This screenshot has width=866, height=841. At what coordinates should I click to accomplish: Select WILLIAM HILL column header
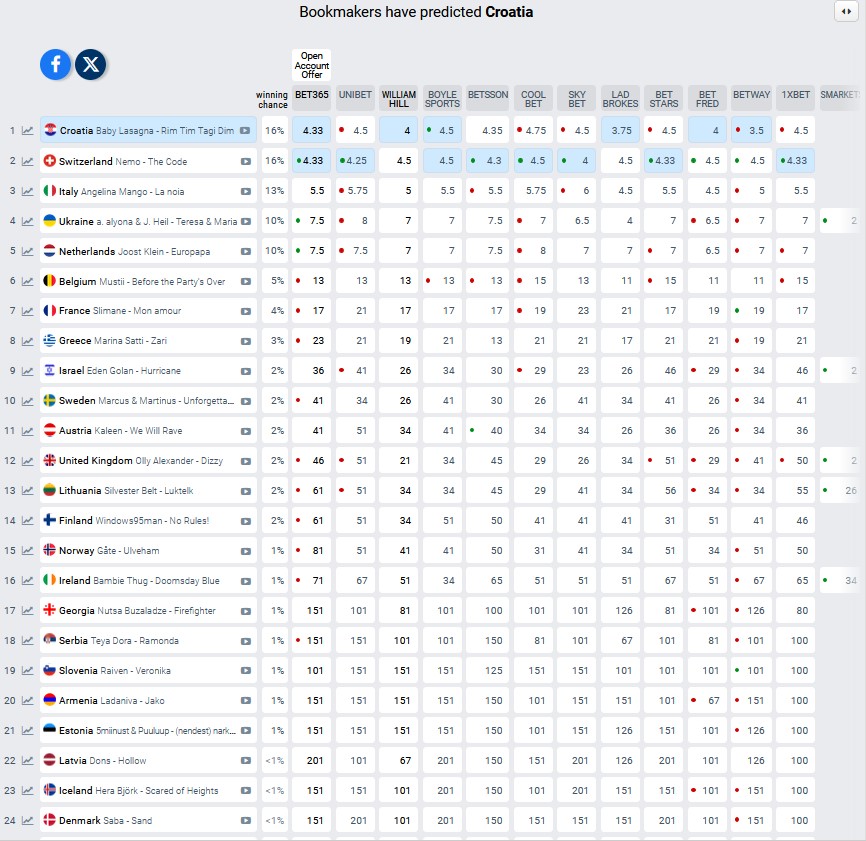pyautogui.click(x=399, y=98)
